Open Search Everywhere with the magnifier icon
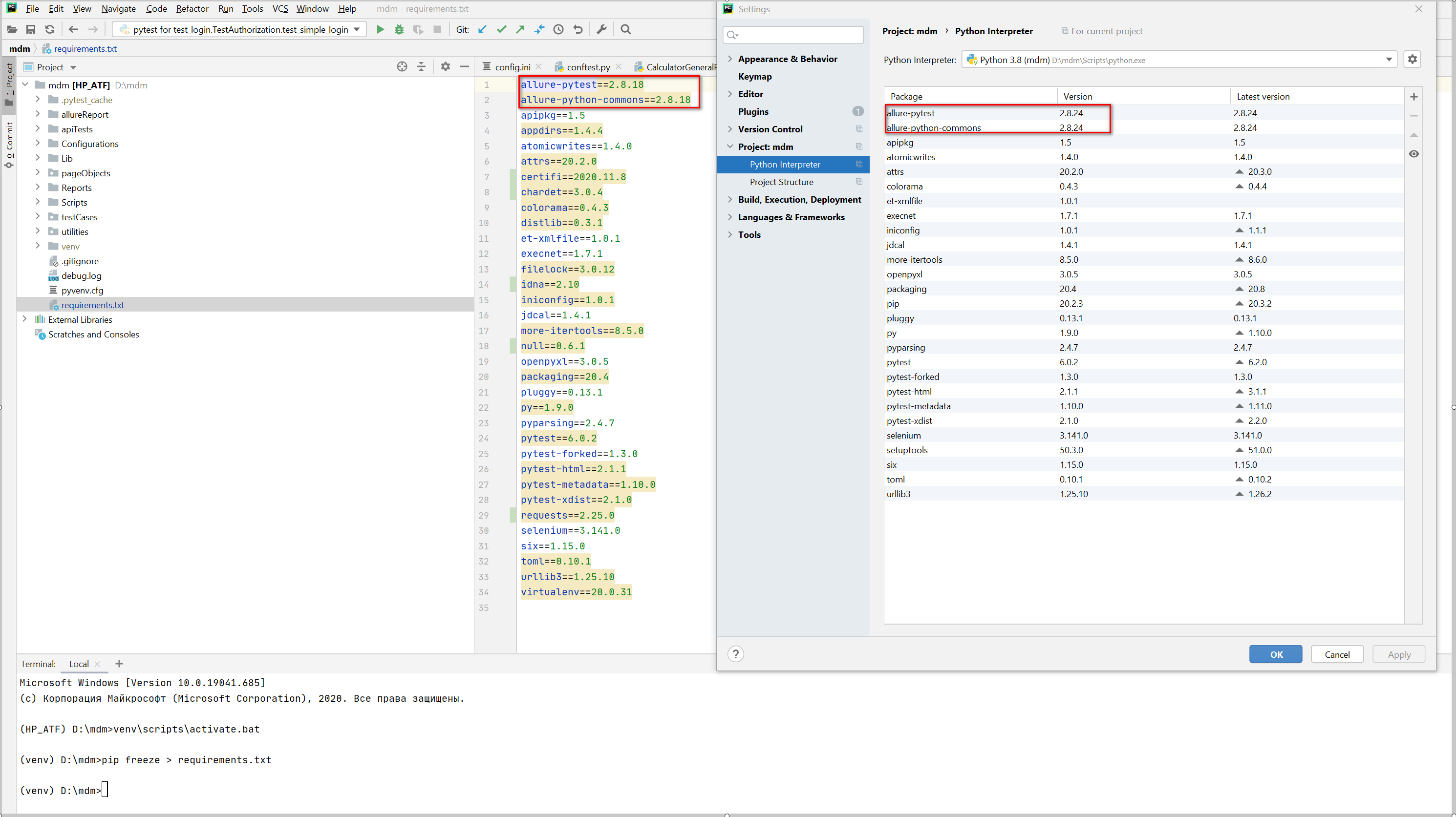The height and width of the screenshot is (817, 1456). (625, 29)
